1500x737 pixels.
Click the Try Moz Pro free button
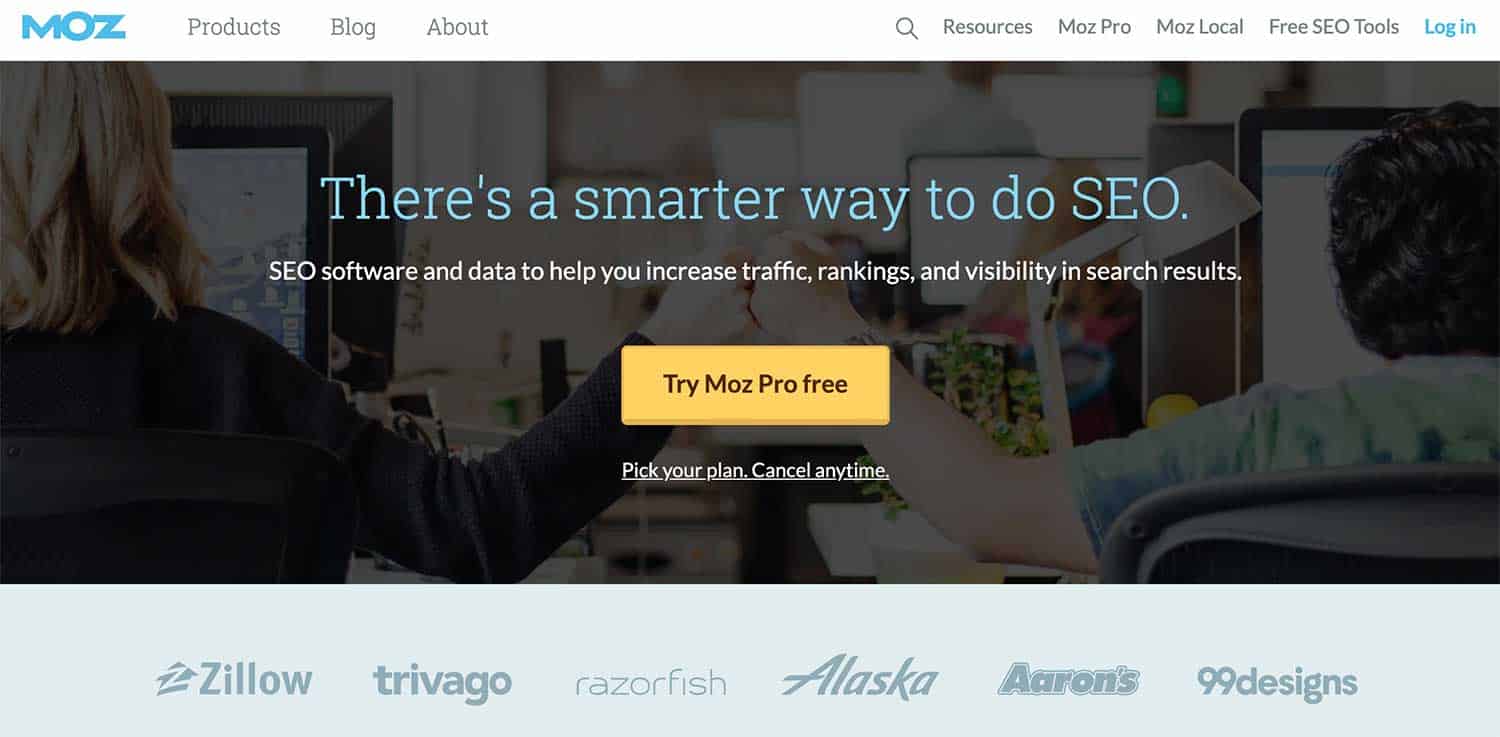pos(755,385)
